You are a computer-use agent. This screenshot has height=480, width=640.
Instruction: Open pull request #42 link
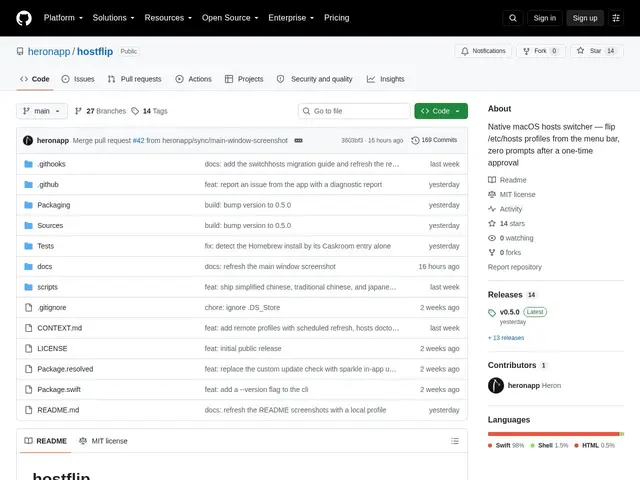(138, 140)
